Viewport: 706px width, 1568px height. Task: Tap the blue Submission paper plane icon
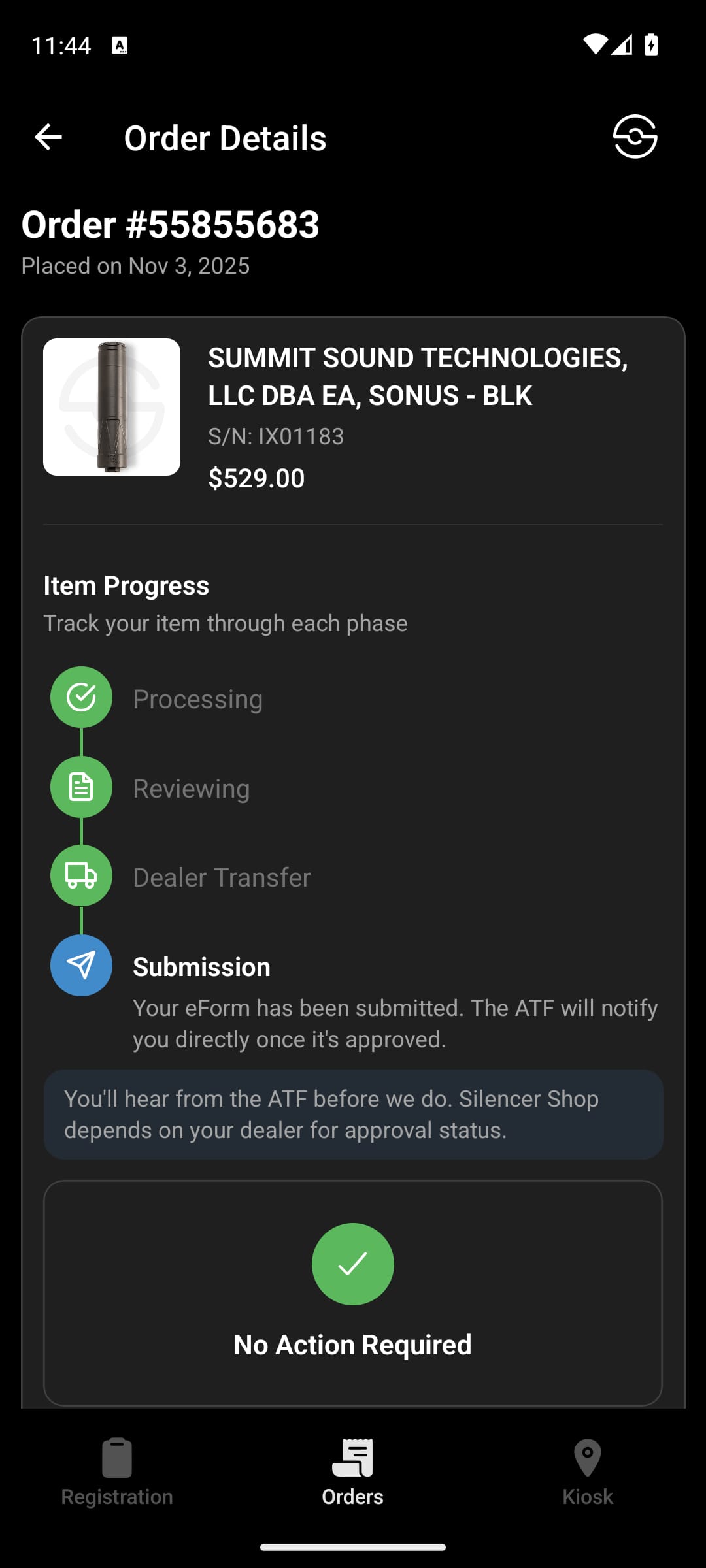click(x=80, y=965)
